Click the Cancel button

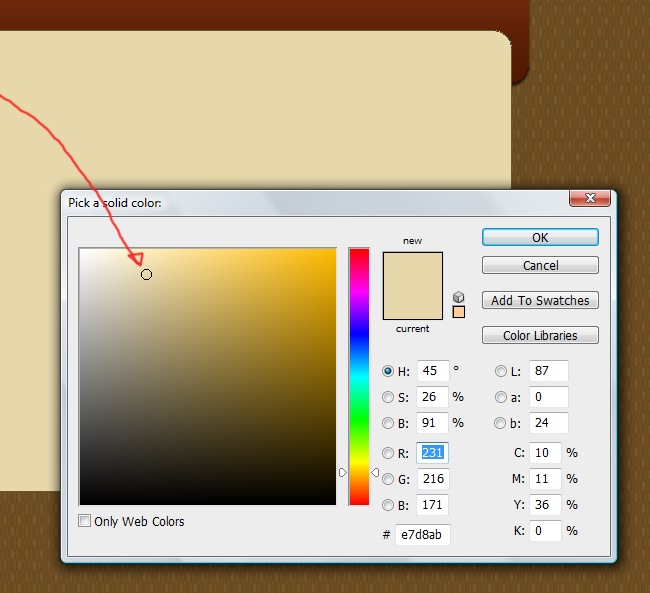click(540, 265)
